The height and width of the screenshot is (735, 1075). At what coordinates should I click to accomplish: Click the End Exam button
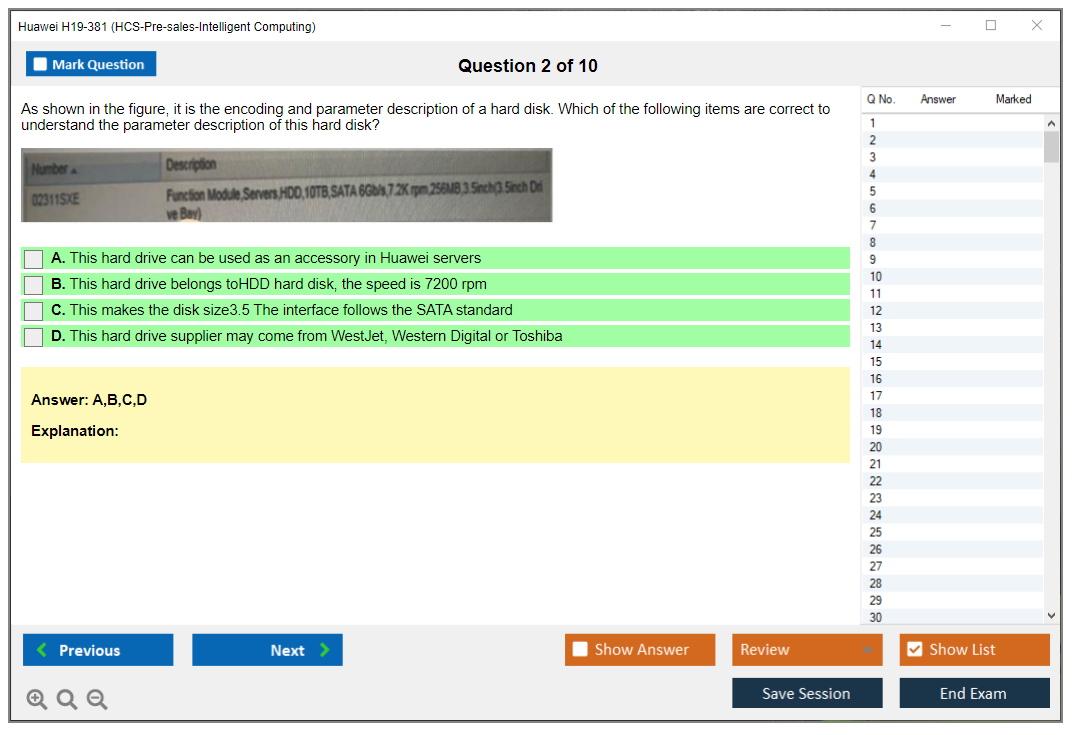coord(973,693)
